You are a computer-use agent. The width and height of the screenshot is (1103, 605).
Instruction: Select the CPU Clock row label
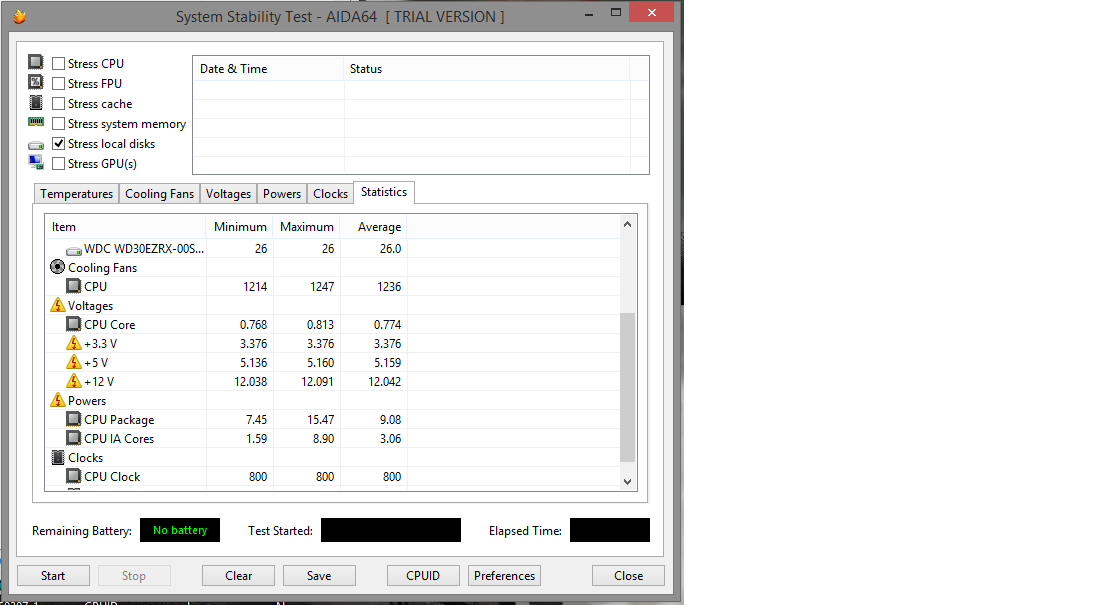pyautogui.click(x=112, y=476)
